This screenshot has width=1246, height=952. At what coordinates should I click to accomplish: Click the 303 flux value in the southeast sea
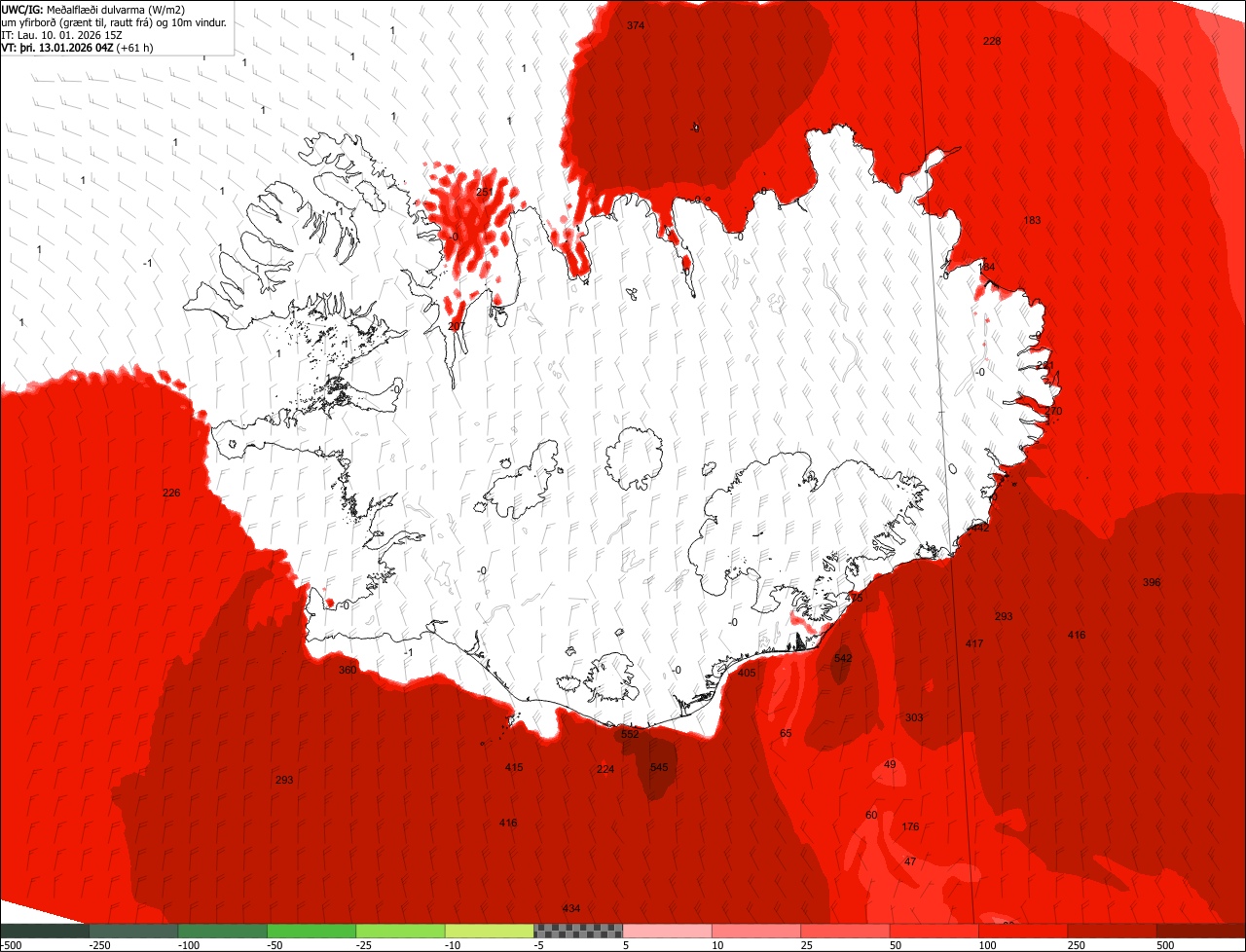914,717
